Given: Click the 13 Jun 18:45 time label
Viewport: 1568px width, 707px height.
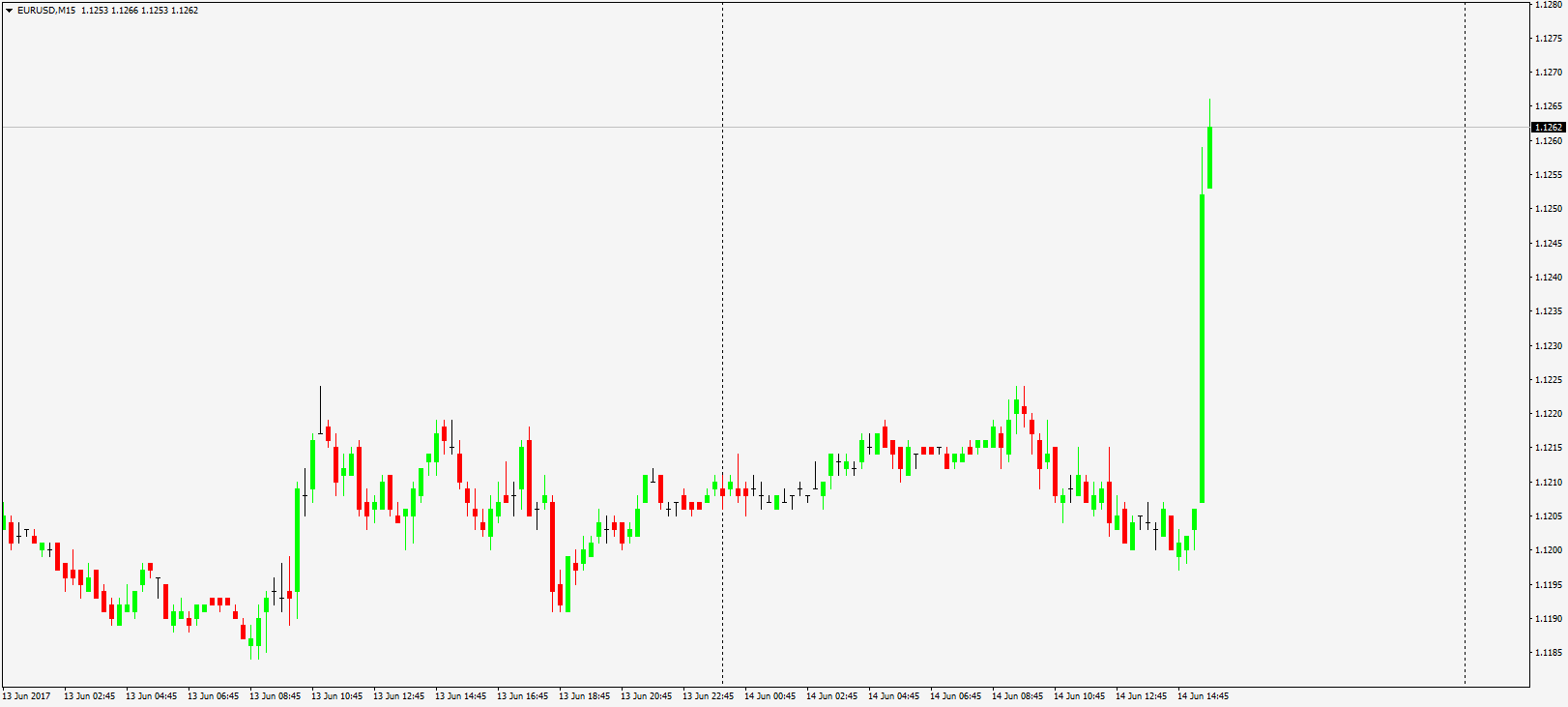Looking at the screenshot, I should (x=584, y=696).
